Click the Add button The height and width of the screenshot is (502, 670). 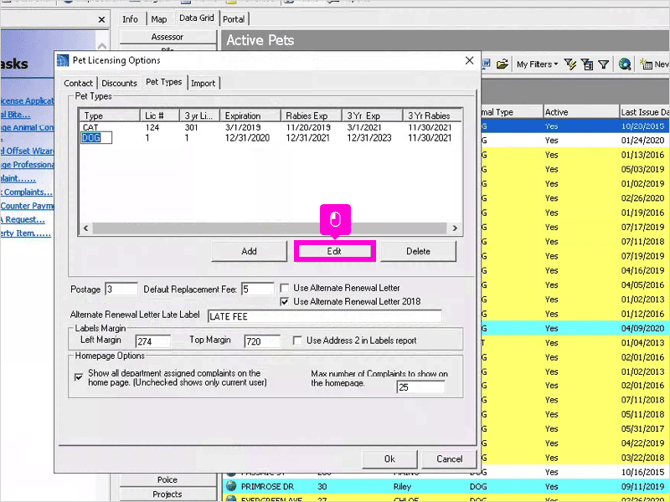249,251
